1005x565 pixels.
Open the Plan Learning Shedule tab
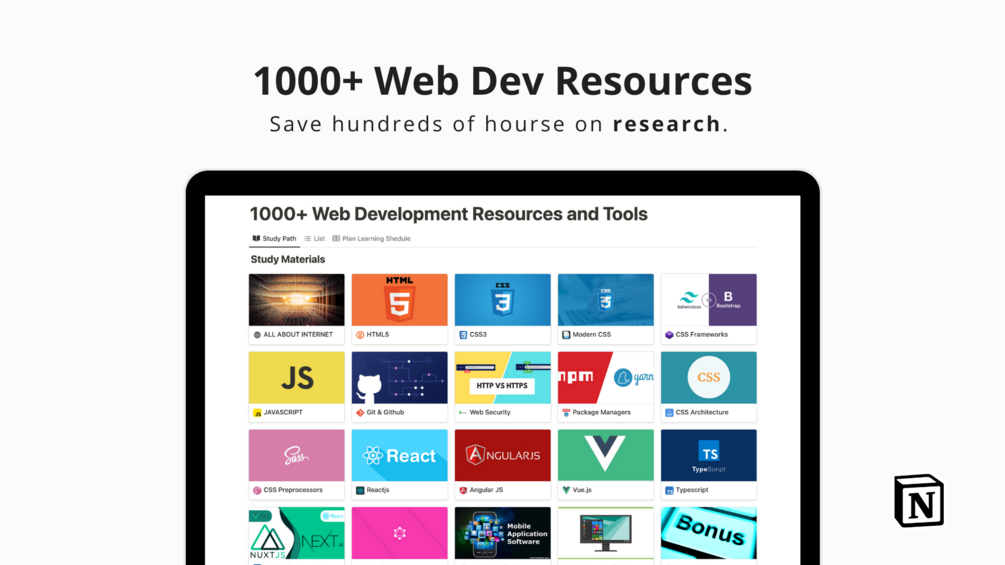(x=371, y=238)
